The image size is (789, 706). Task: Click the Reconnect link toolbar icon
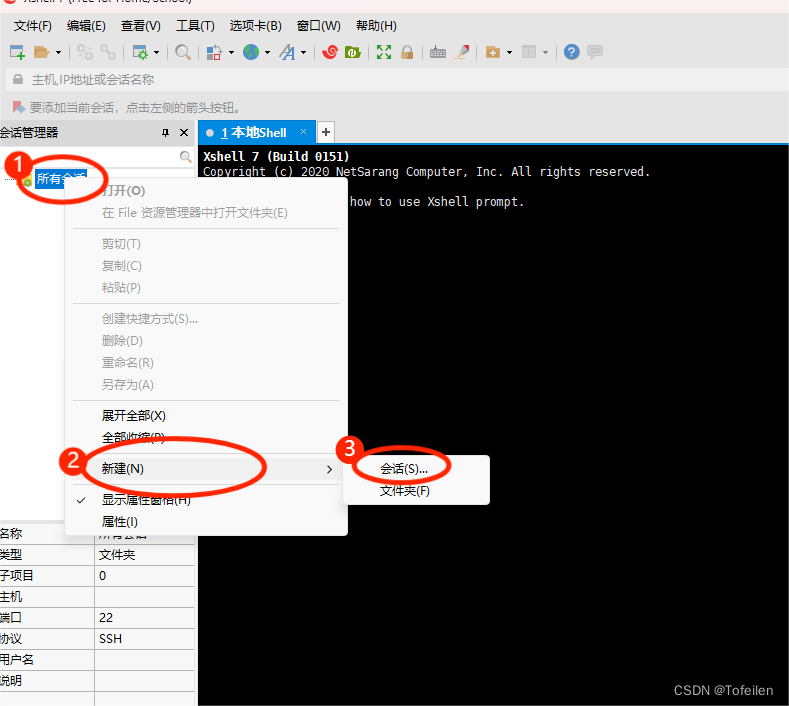pos(108,52)
